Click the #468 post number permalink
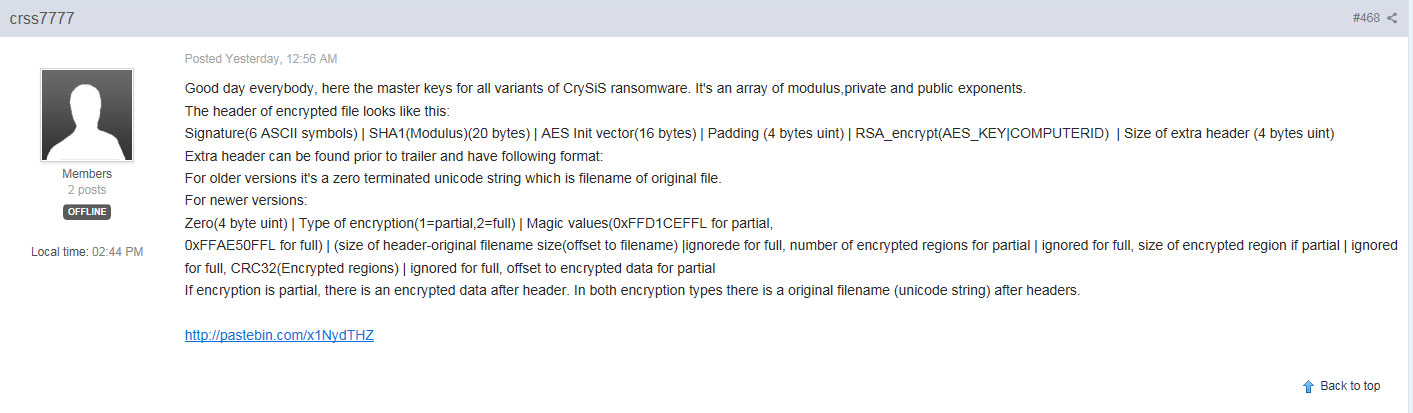 [1366, 18]
